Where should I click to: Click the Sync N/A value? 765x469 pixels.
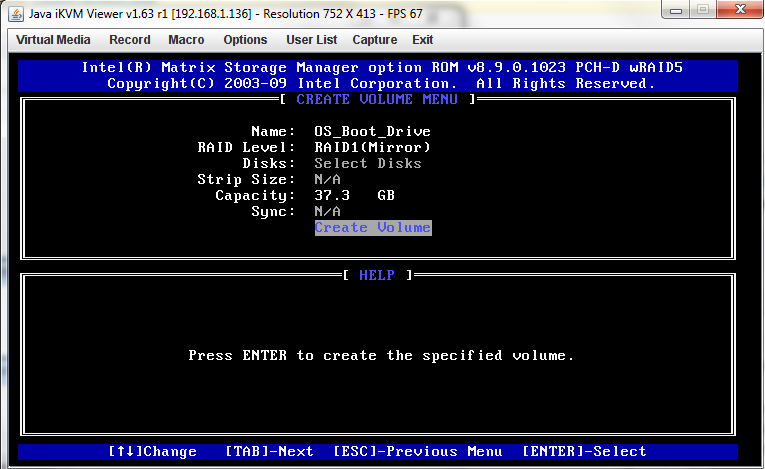pyautogui.click(x=327, y=212)
